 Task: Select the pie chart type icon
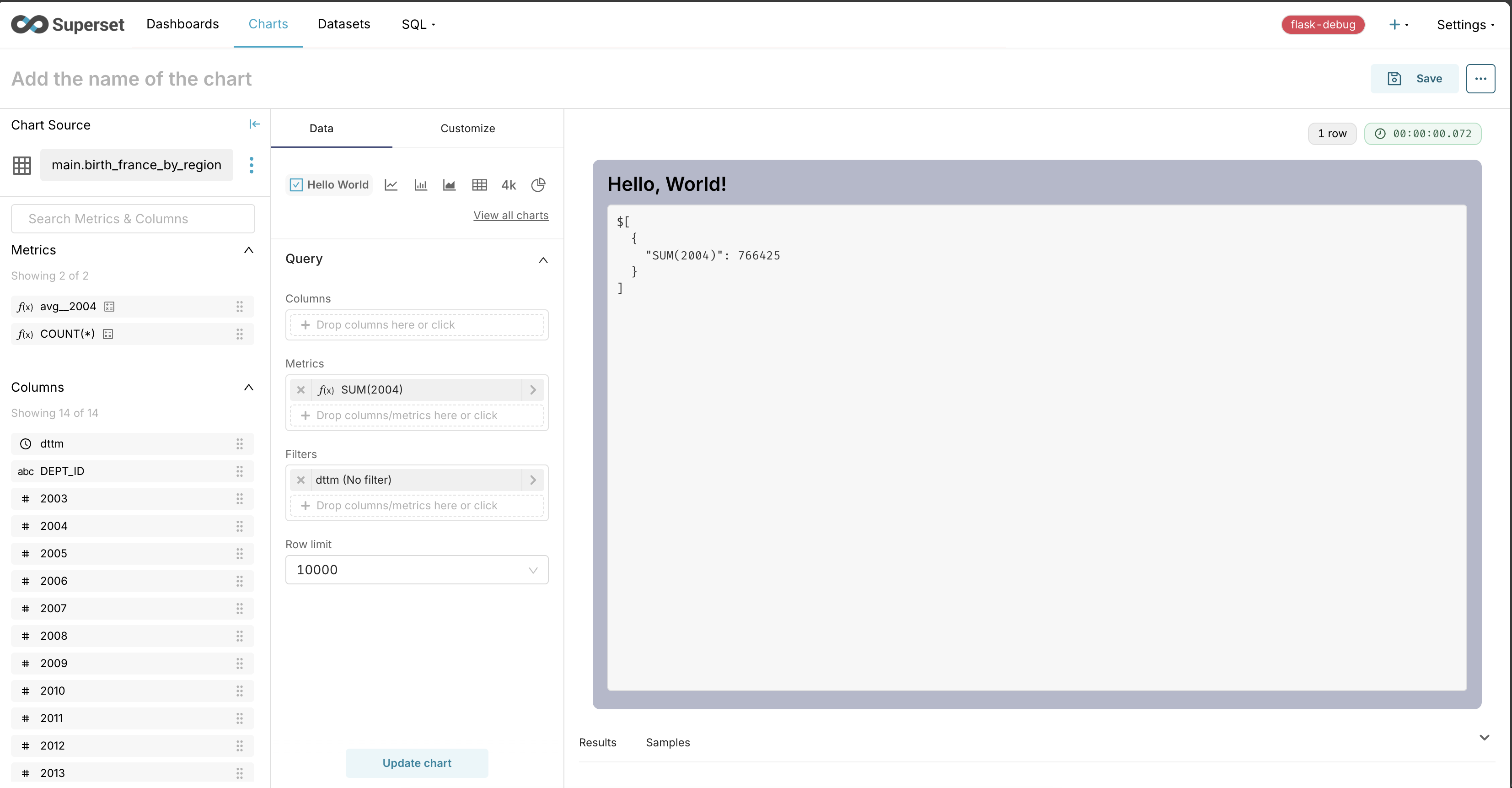click(538, 185)
